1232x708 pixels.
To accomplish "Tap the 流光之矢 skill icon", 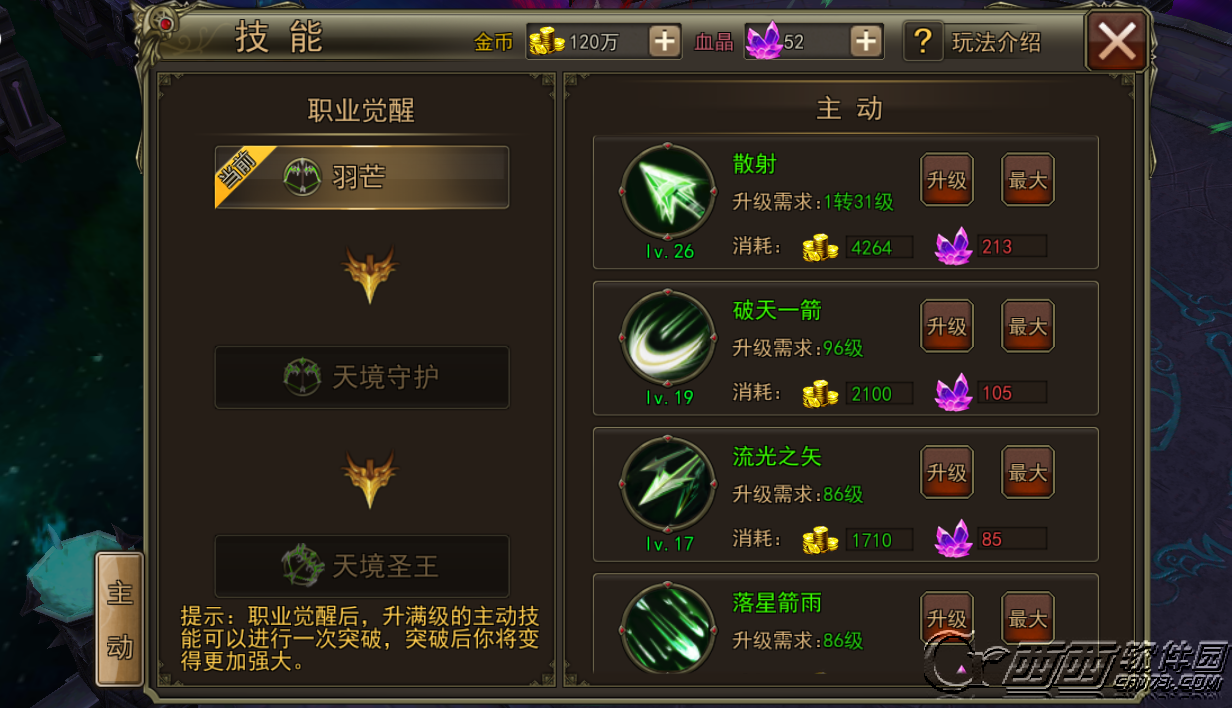I will pyautogui.click(x=668, y=484).
